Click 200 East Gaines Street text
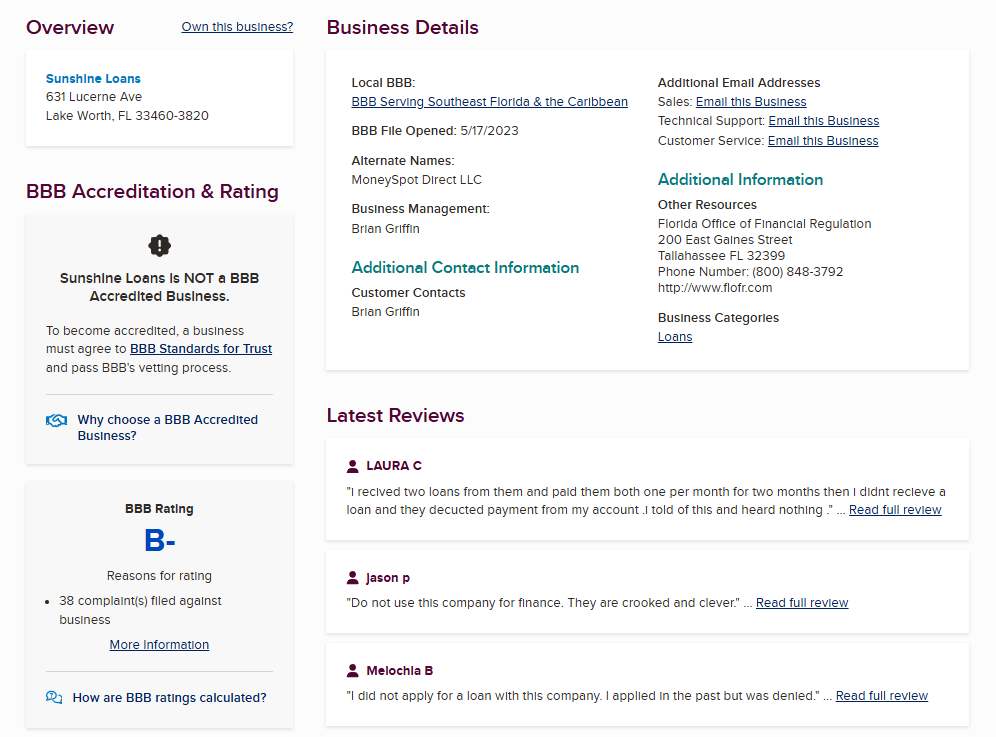The height and width of the screenshot is (737, 996). click(725, 240)
